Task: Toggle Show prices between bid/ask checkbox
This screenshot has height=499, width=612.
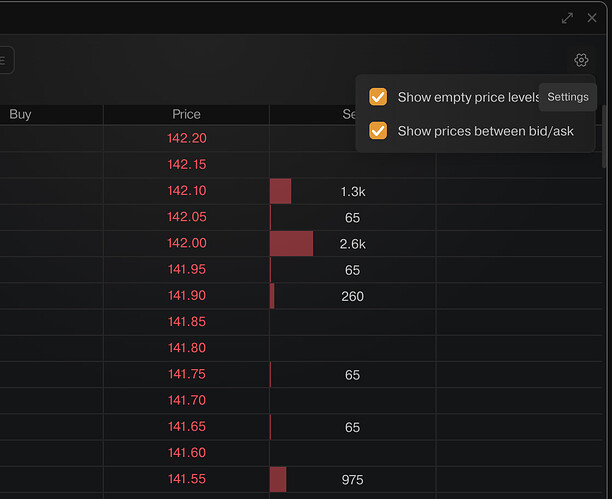Action: tap(378, 131)
